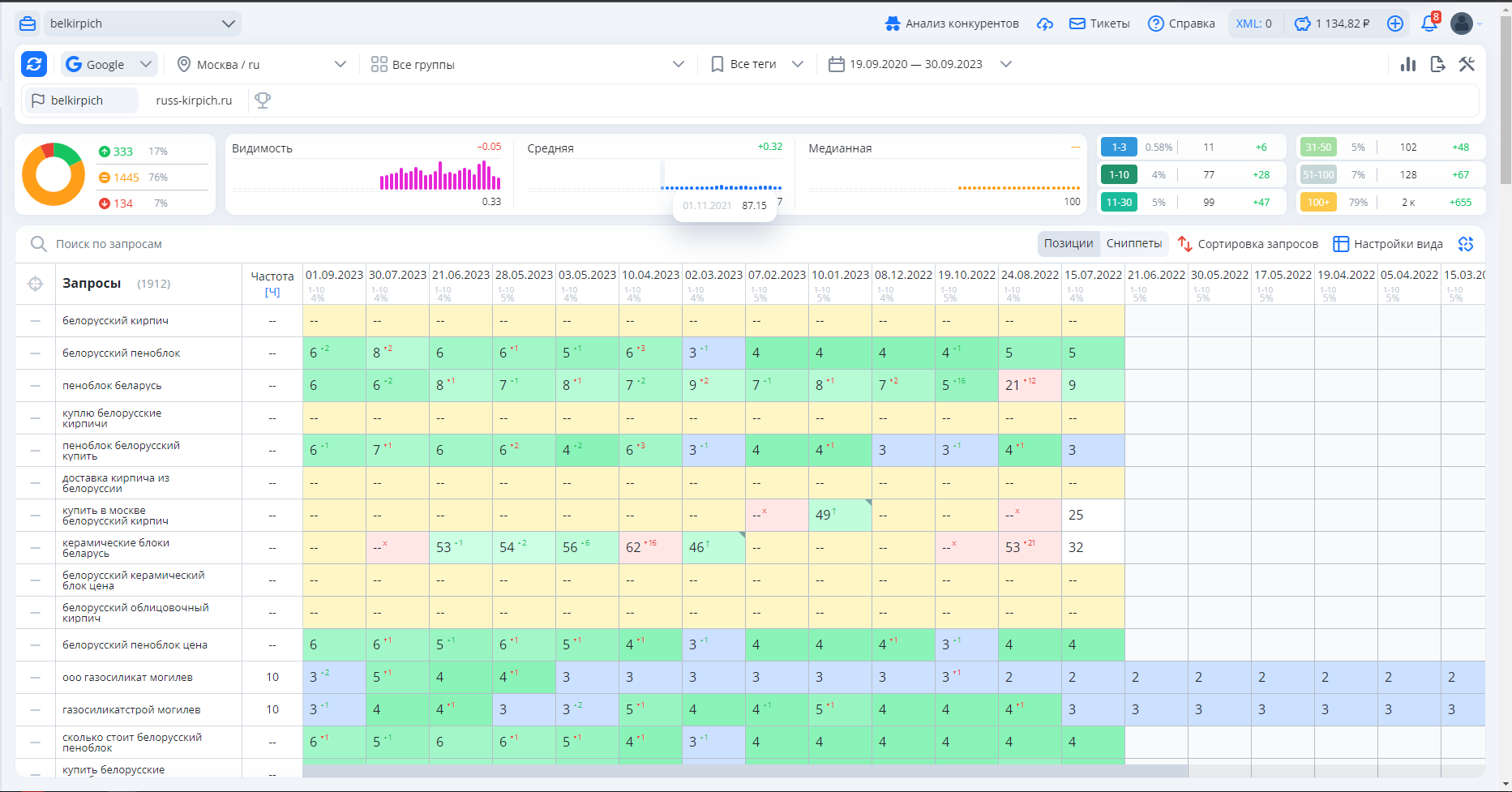Toggle the 11-30 positions range filter
Screen dimensions: 1512x792
(1119, 202)
